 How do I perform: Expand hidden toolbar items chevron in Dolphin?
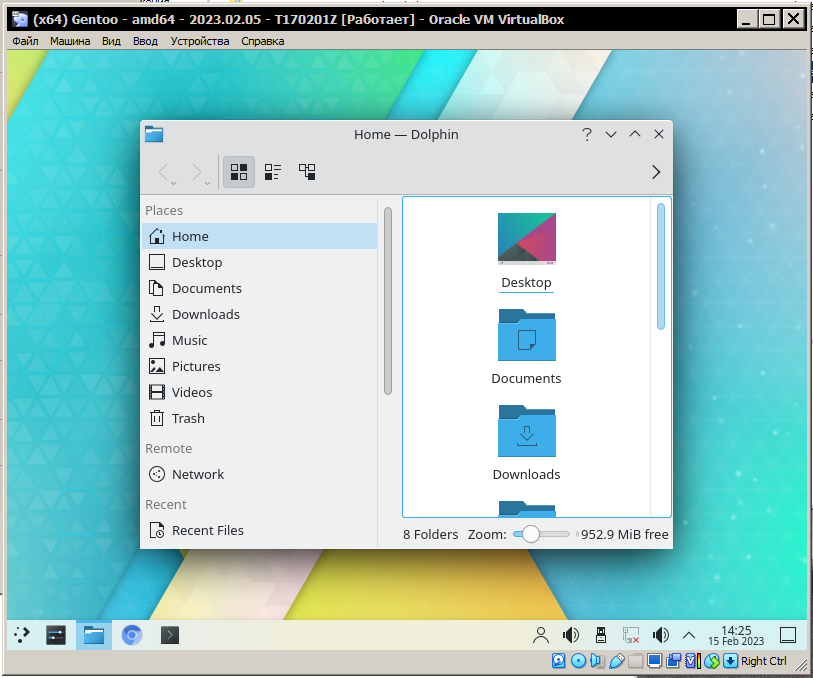[656, 172]
